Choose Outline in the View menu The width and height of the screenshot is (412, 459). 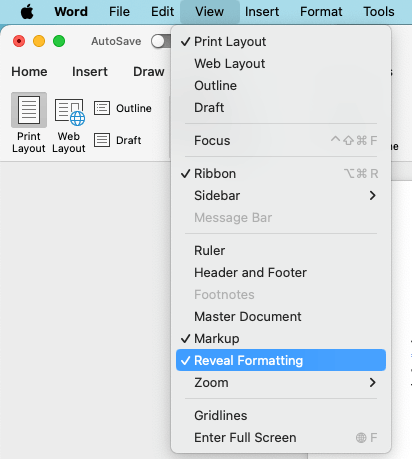point(281,85)
